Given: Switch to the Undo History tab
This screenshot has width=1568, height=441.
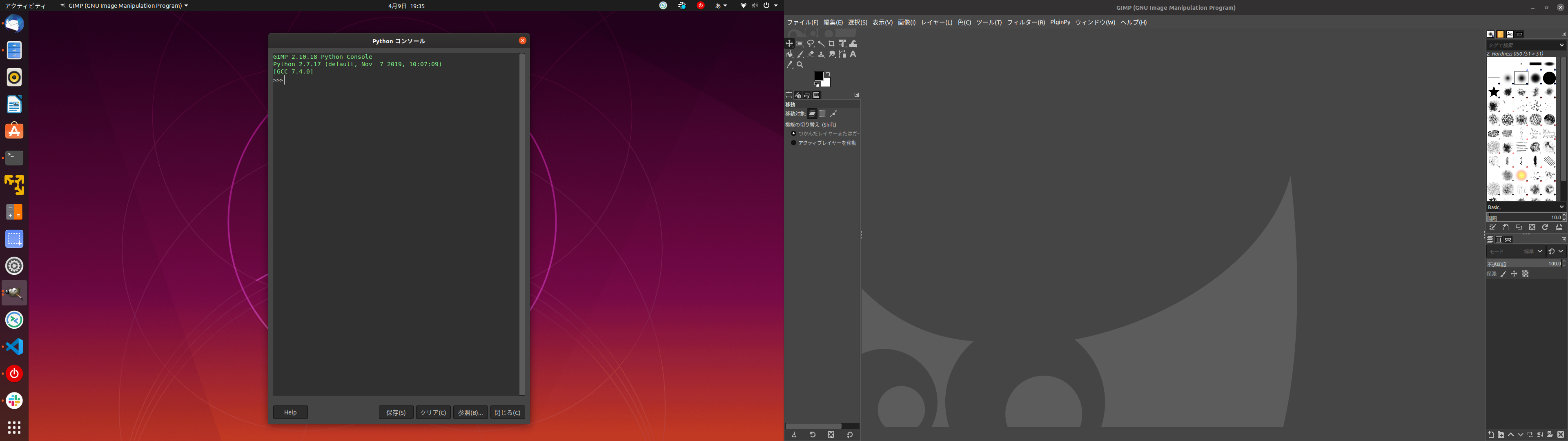Looking at the screenshot, I should (807, 95).
